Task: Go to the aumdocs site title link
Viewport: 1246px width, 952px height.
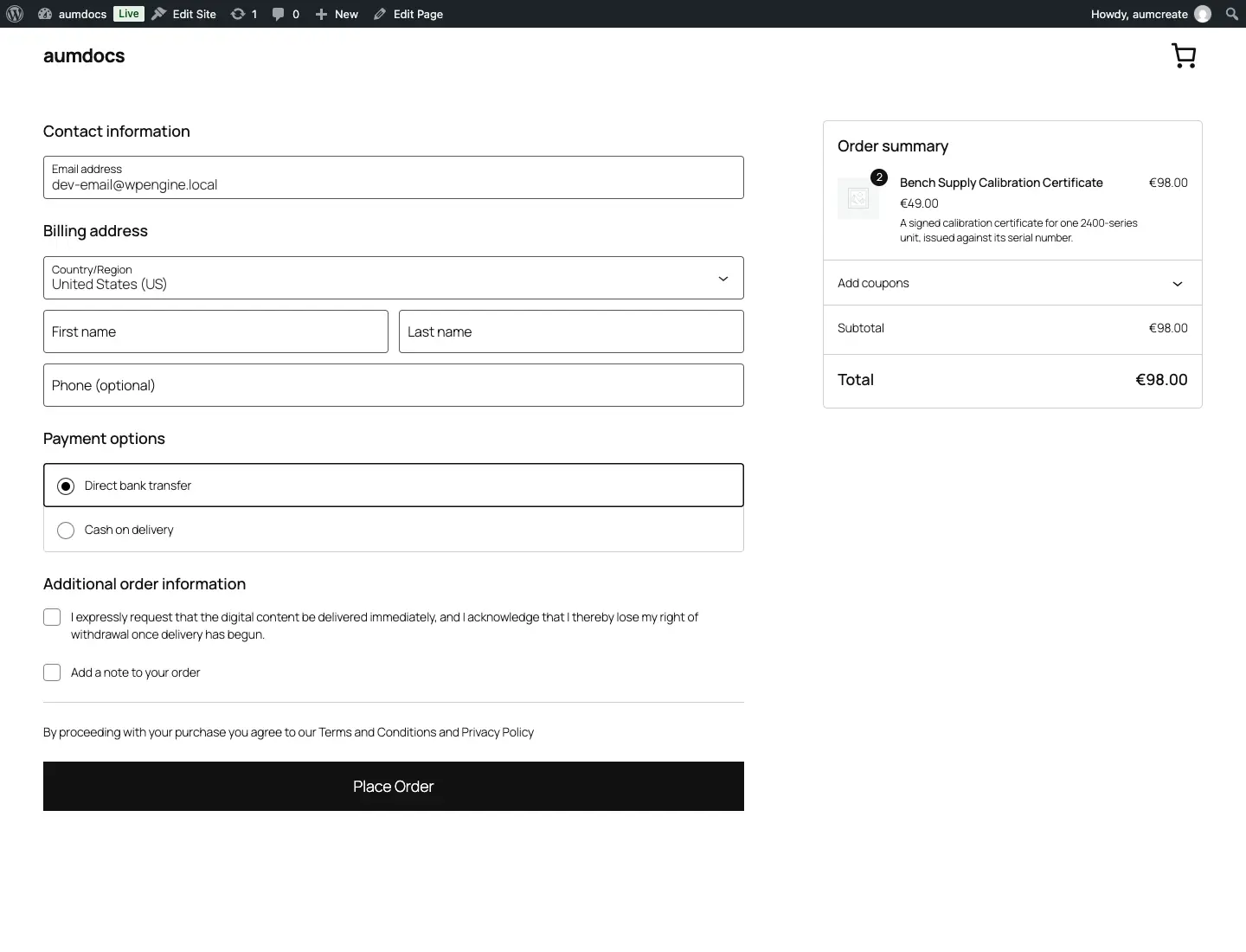Action: (x=84, y=56)
